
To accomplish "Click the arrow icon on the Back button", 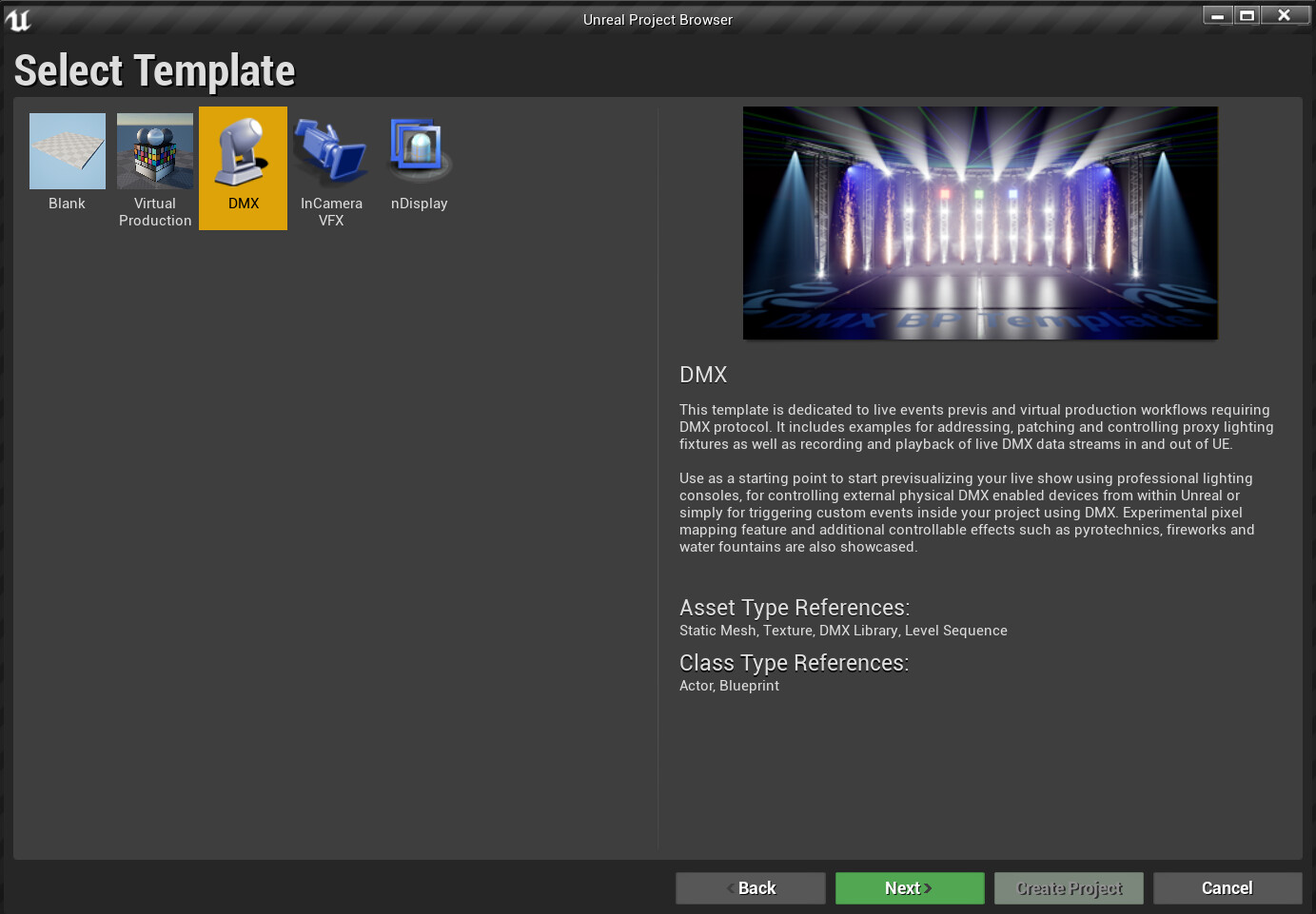I will (x=728, y=887).
